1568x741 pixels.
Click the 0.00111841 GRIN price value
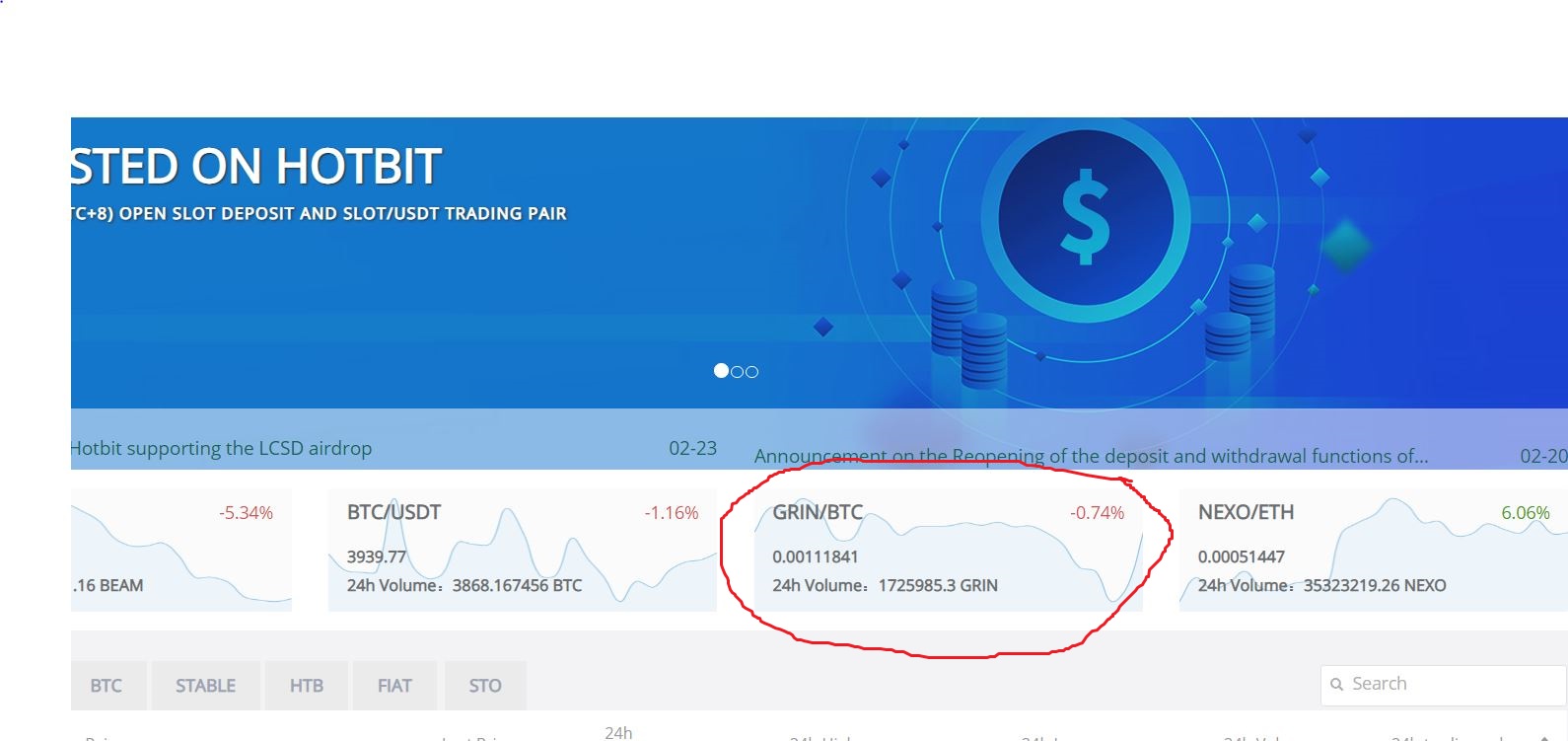point(816,556)
